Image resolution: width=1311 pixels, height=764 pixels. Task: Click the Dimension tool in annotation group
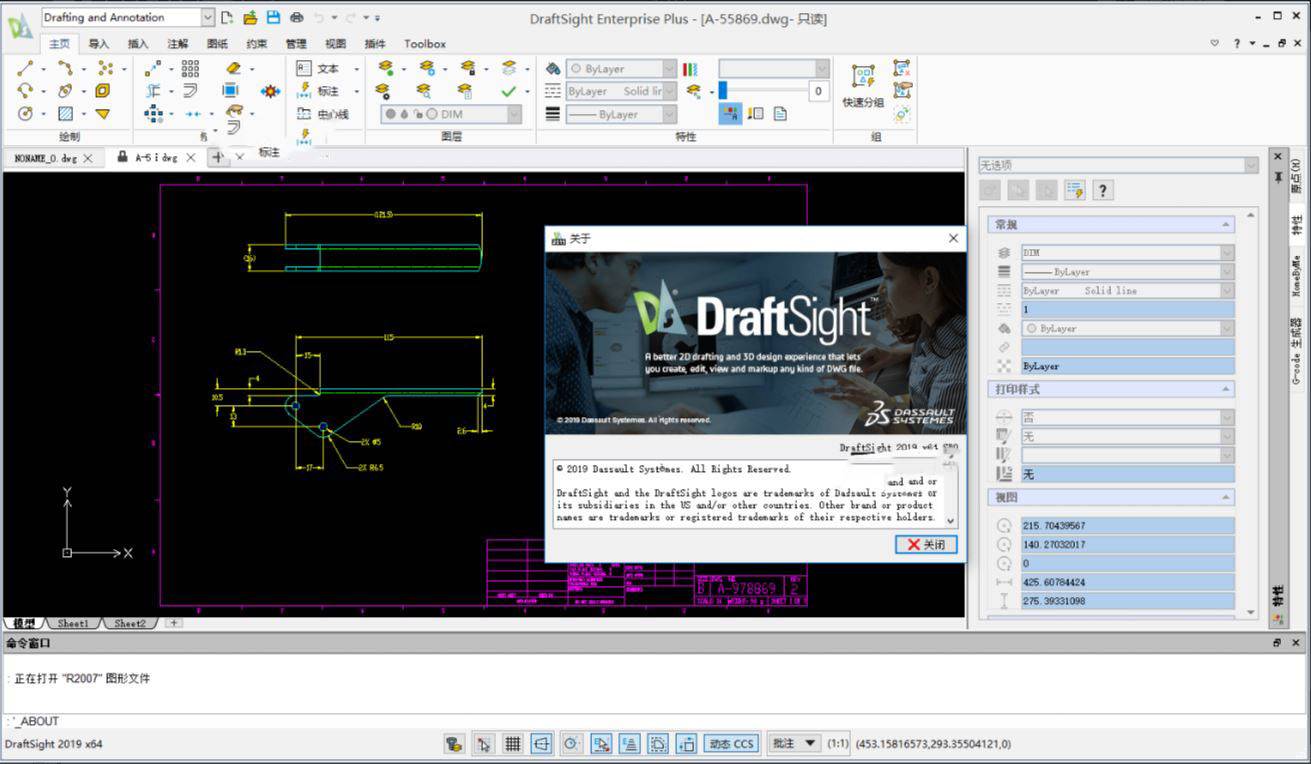319,91
